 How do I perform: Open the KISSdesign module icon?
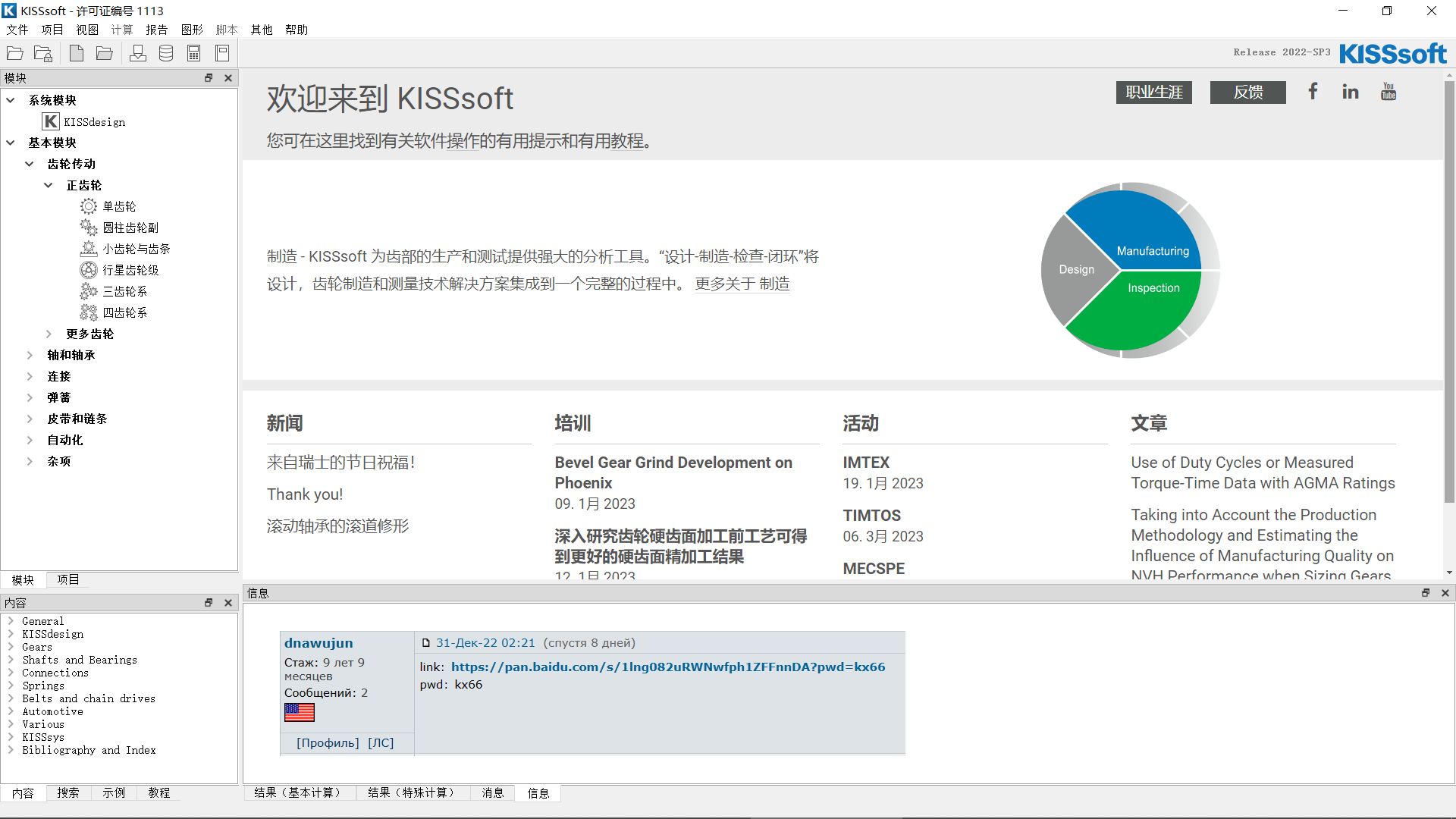pyautogui.click(x=51, y=121)
